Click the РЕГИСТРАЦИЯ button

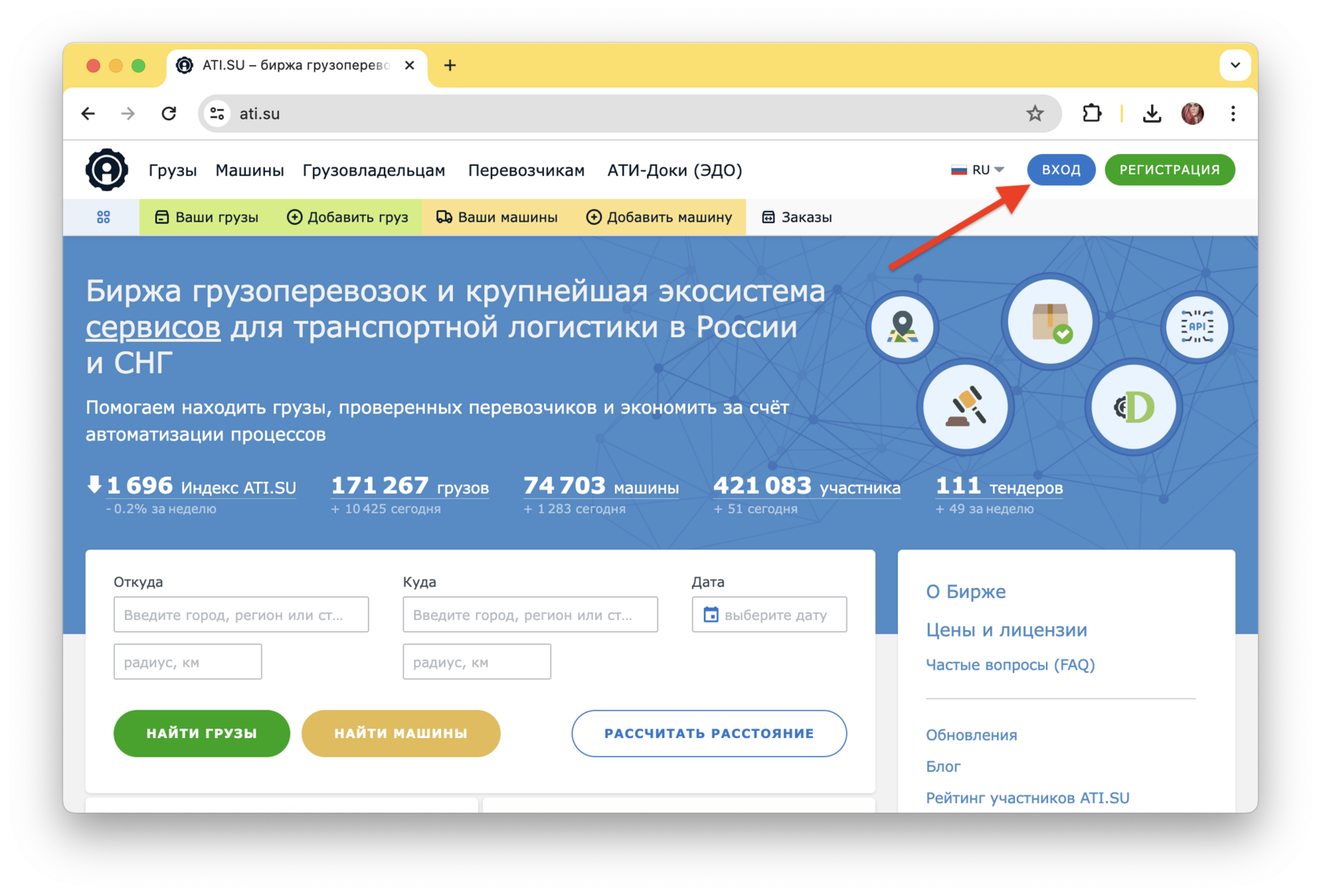click(x=1169, y=170)
